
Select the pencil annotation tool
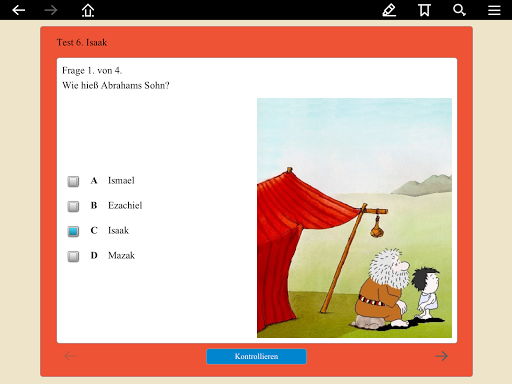coord(389,10)
